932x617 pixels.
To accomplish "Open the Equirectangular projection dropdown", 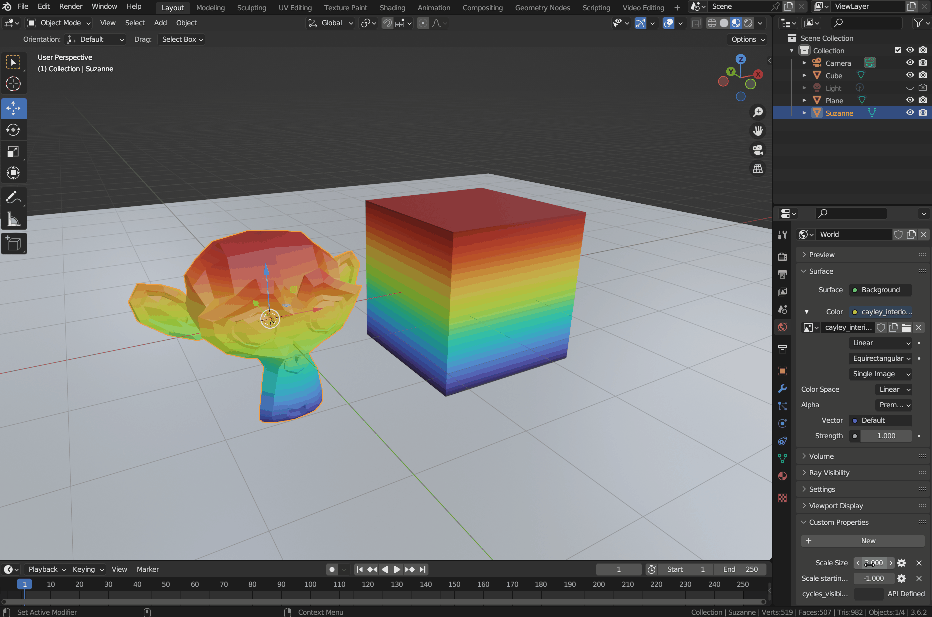I will pos(880,358).
